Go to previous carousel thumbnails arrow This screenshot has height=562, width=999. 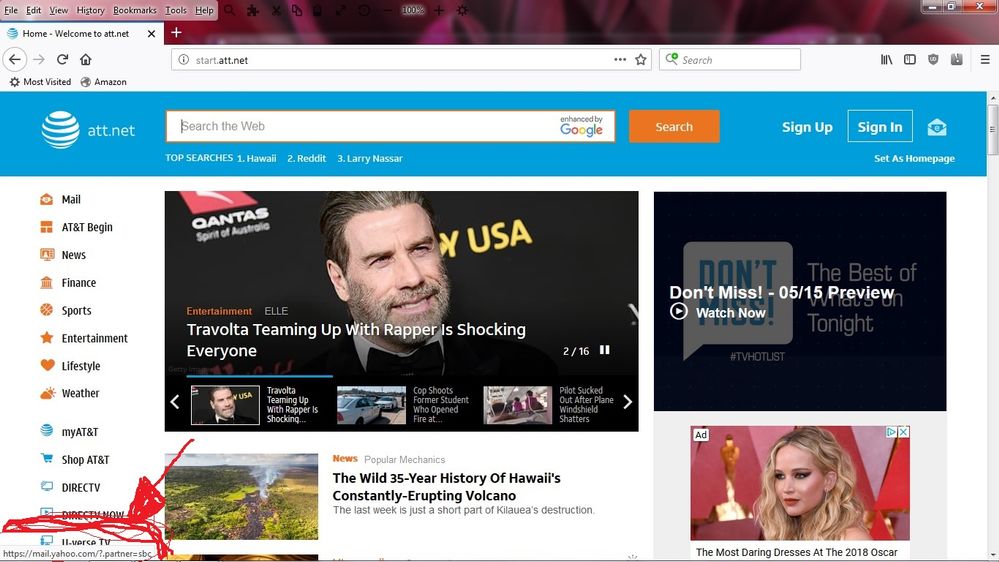[x=175, y=401]
